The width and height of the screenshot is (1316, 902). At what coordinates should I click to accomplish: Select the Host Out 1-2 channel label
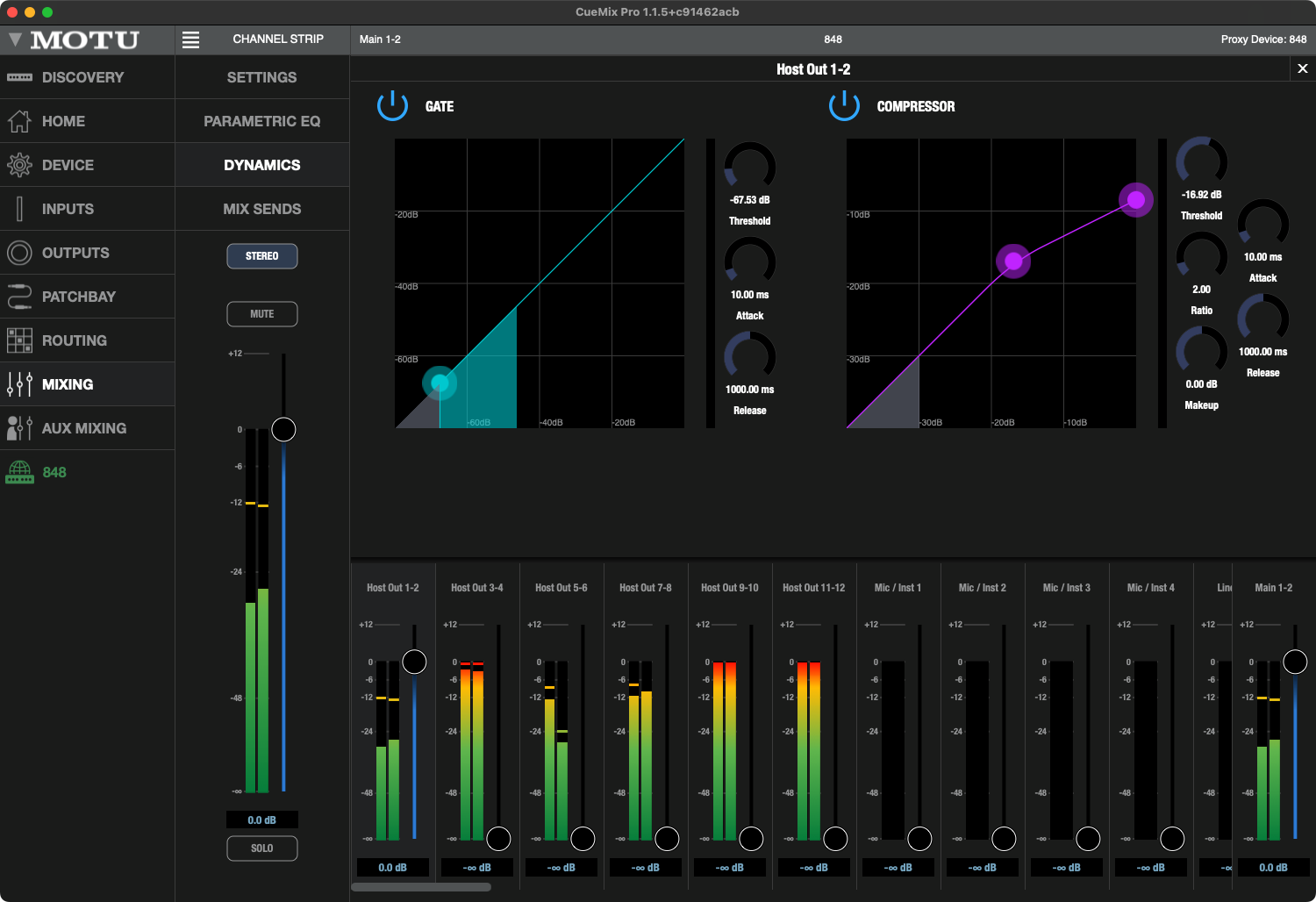coord(393,588)
